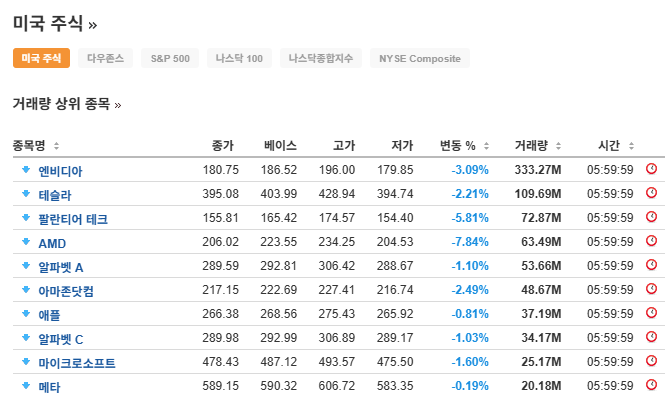669x405 pixels.
Task: Select the 미국 주식 orange tab
Action: [41, 58]
